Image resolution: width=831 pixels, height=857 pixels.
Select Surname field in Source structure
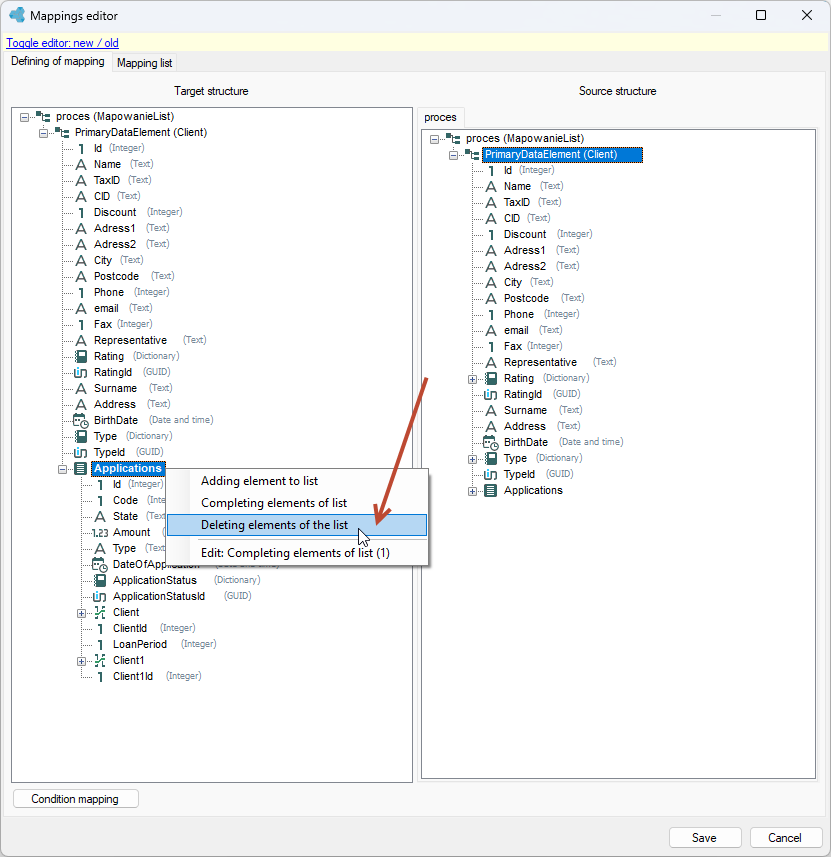525,410
